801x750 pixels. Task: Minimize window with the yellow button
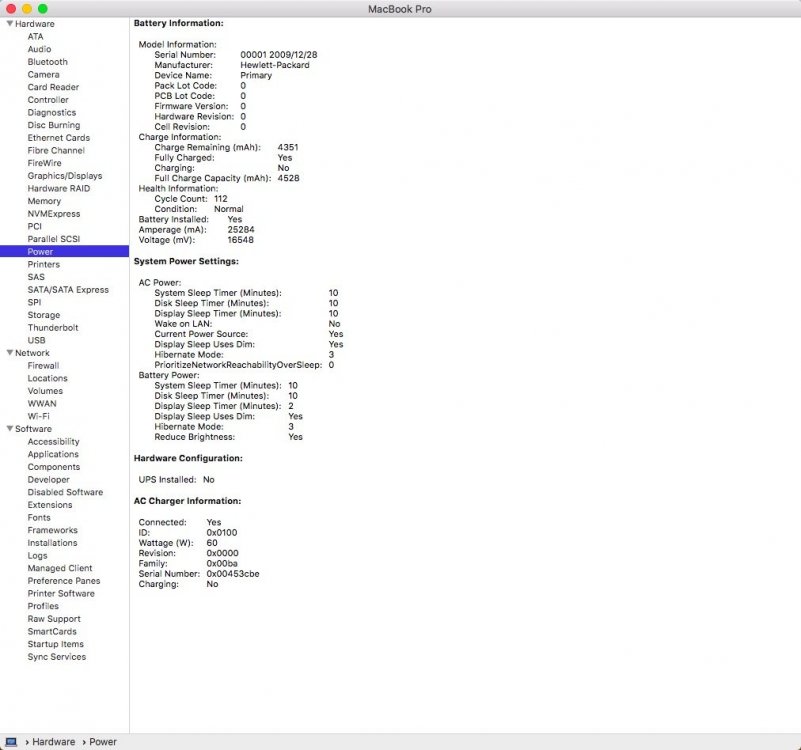click(x=27, y=9)
